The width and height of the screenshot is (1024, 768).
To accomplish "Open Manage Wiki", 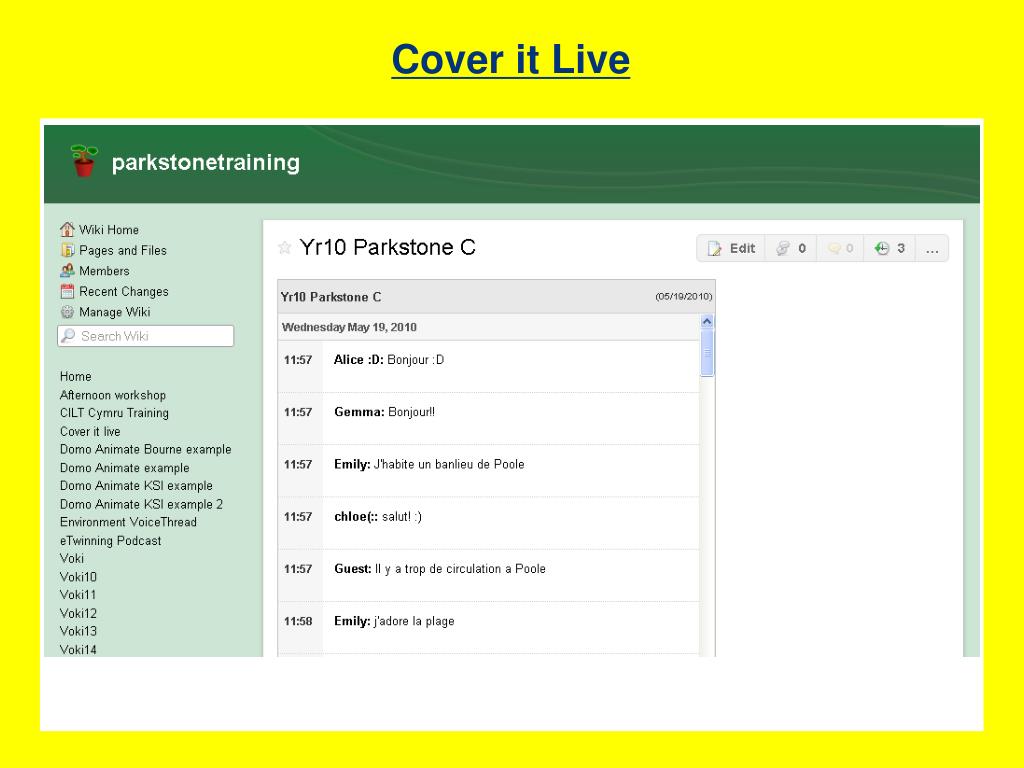I will 114,312.
